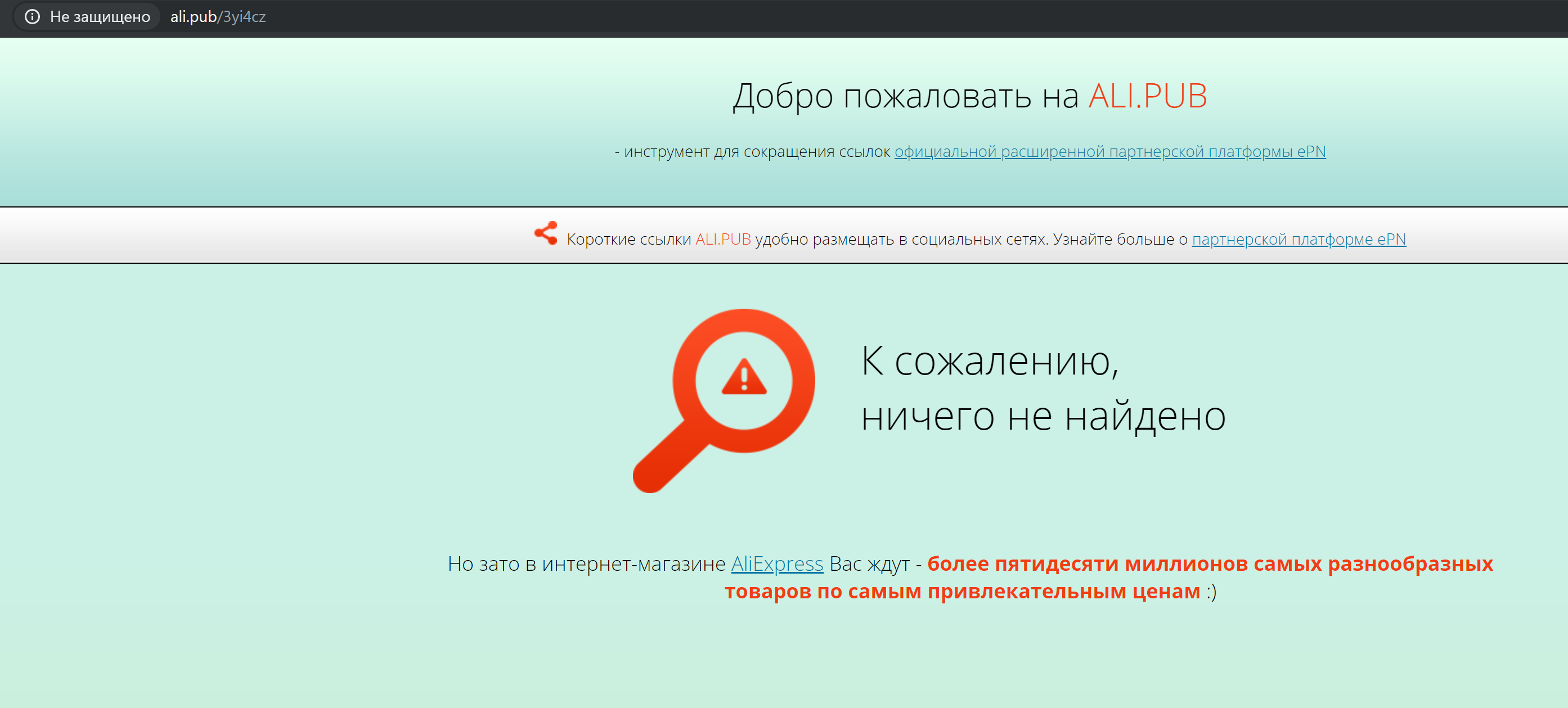Click 'Добро пожаловать на' heading text

pos(905,96)
